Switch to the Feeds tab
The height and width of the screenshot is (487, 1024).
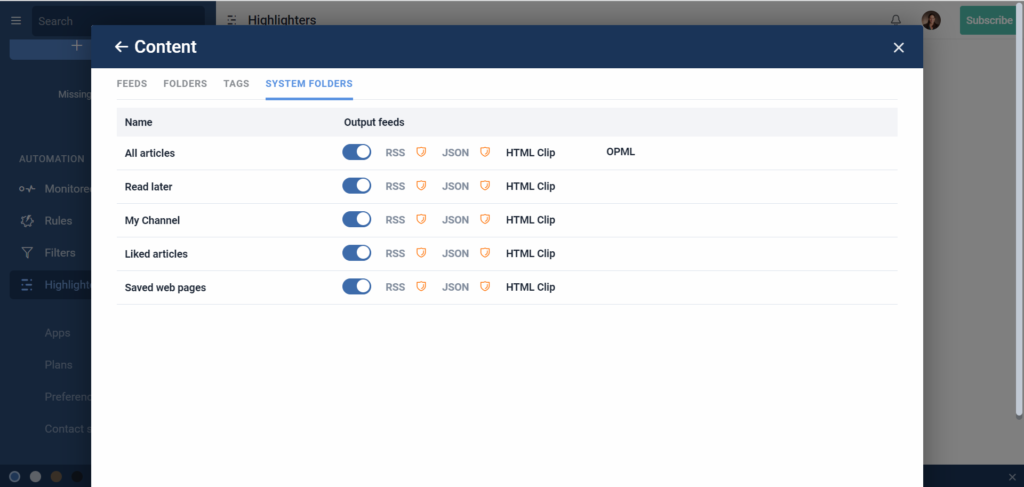tap(132, 84)
